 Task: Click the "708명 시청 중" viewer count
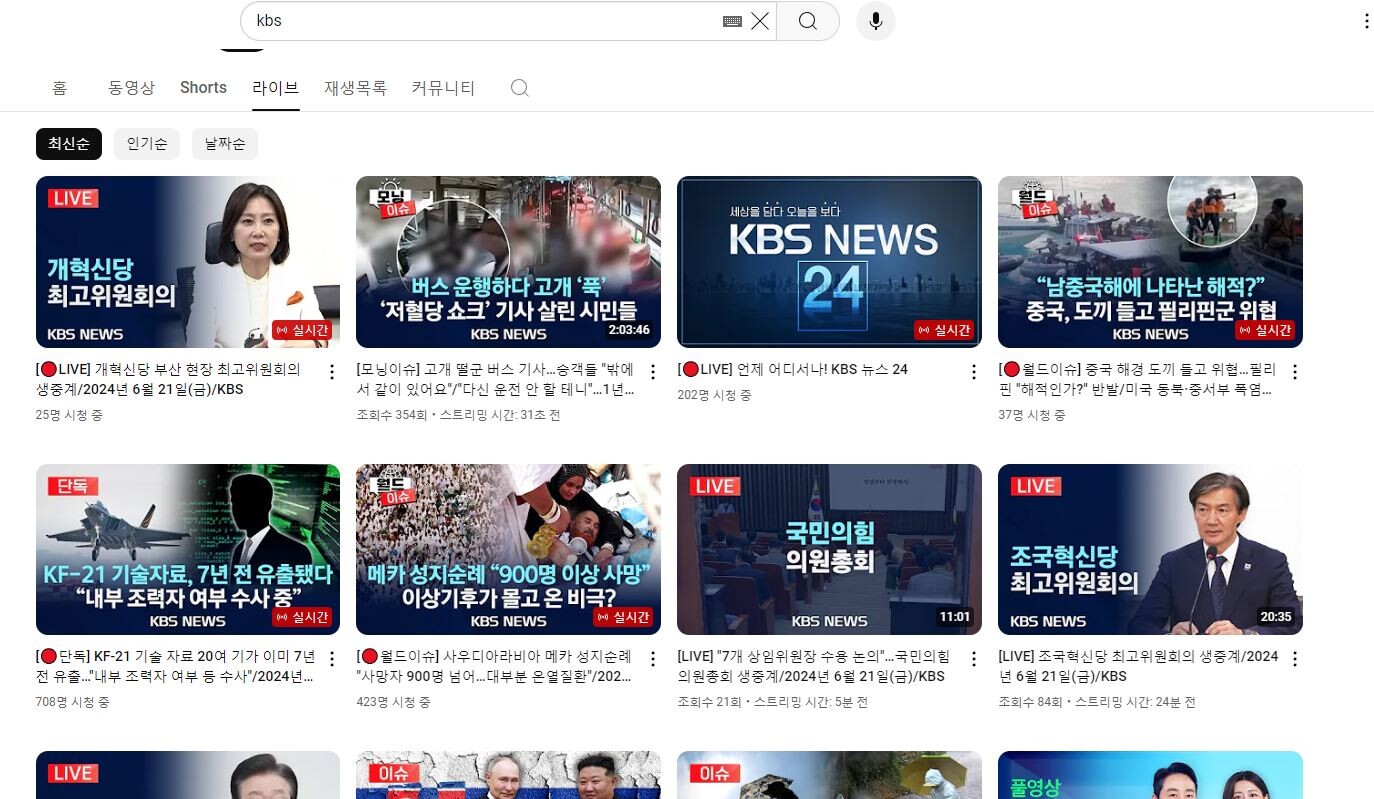(x=73, y=702)
